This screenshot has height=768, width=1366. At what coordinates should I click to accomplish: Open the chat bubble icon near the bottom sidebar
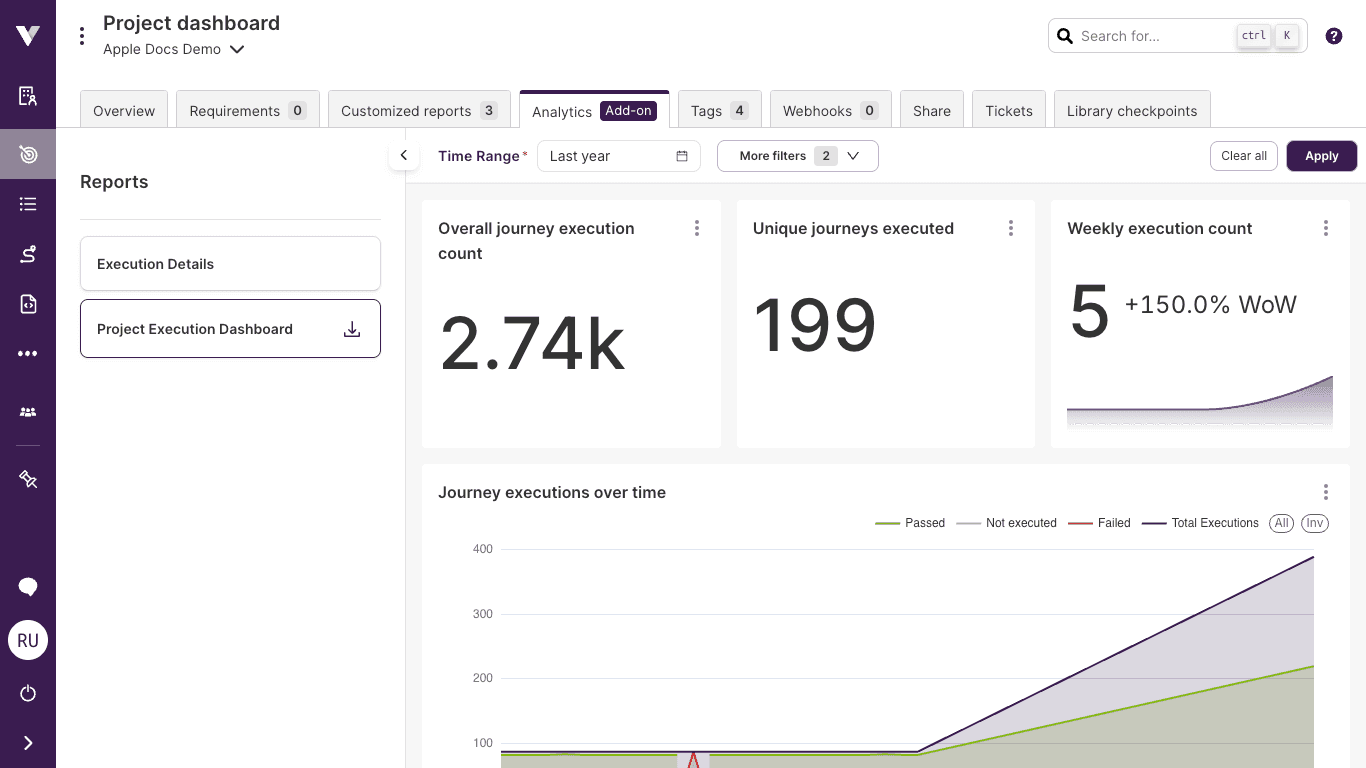click(x=27, y=586)
